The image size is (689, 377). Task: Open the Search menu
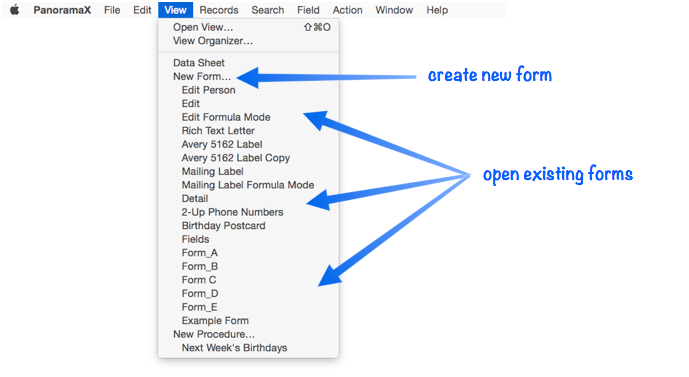268,10
